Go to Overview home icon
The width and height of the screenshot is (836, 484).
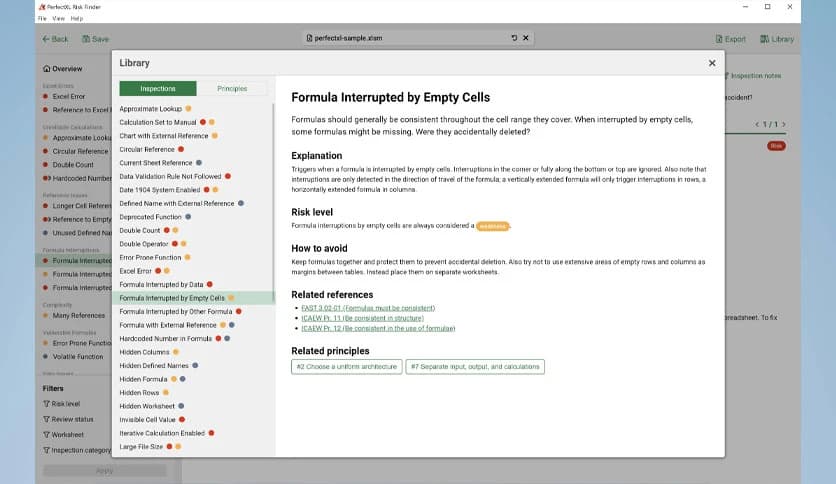62,69
